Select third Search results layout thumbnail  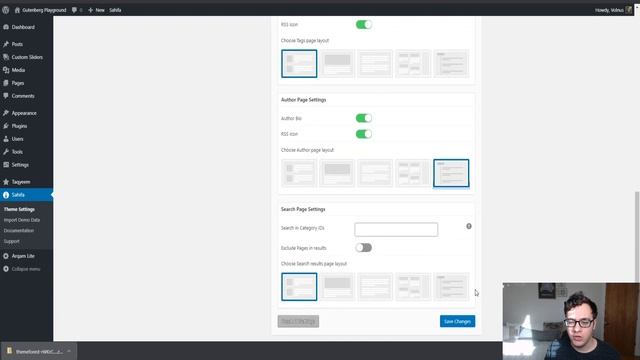pos(375,287)
